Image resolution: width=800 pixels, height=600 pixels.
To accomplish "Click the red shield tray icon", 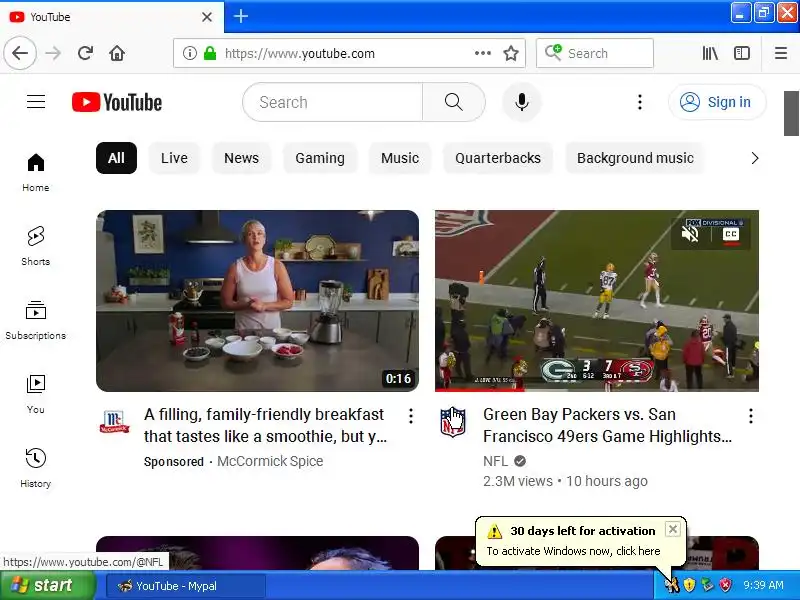I will [726, 585].
